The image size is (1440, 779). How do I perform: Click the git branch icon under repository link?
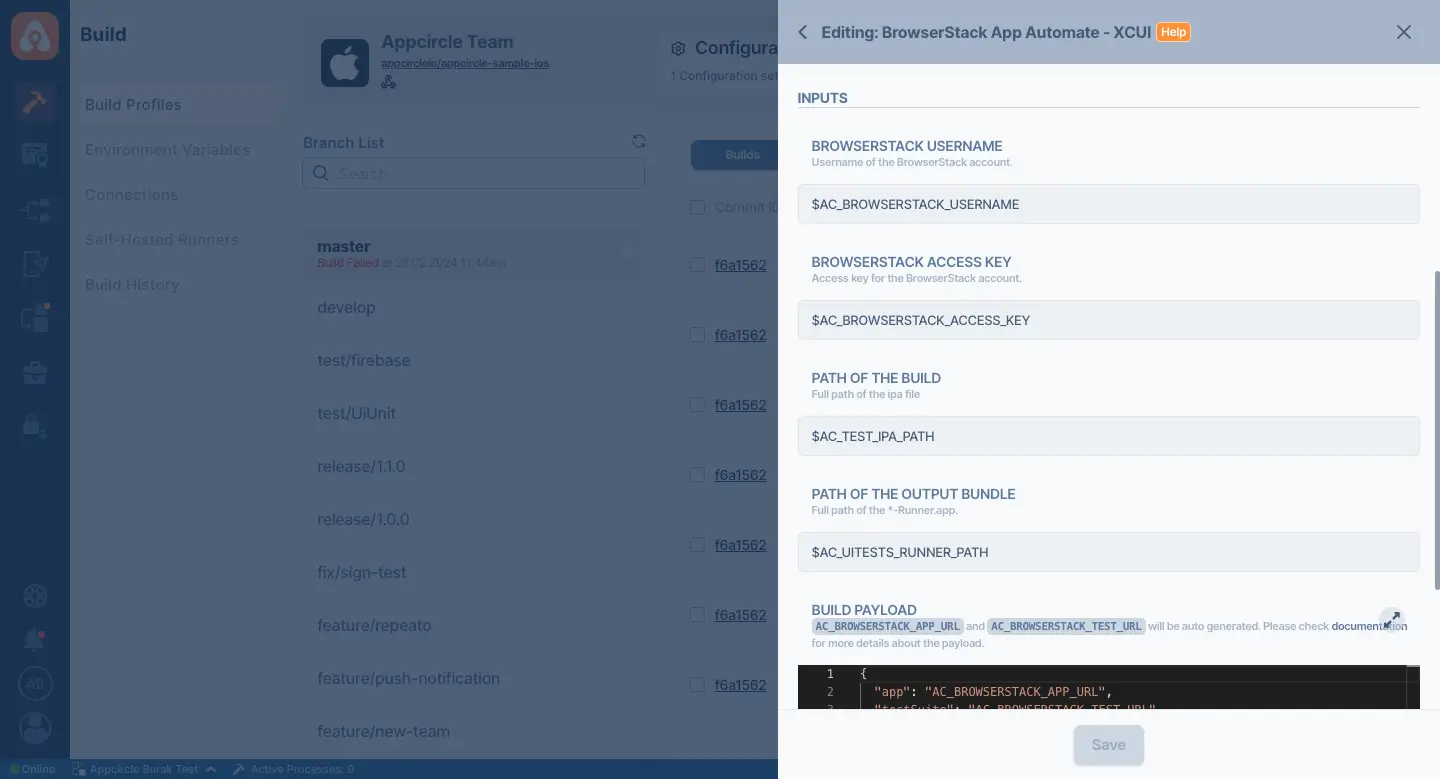click(x=388, y=82)
